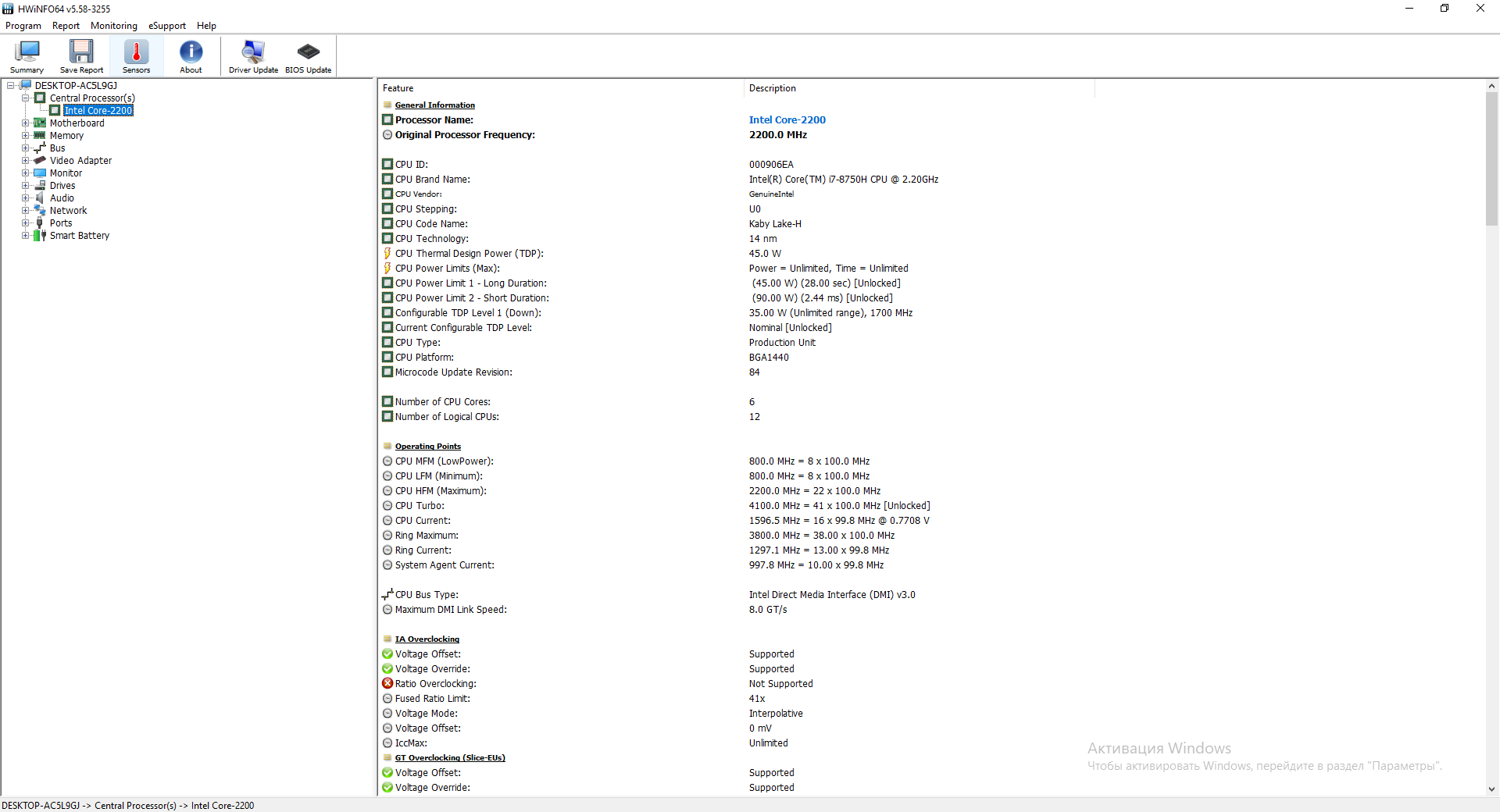Select the Ports tree item
Viewport: 1500px width, 812px height.
[61, 223]
